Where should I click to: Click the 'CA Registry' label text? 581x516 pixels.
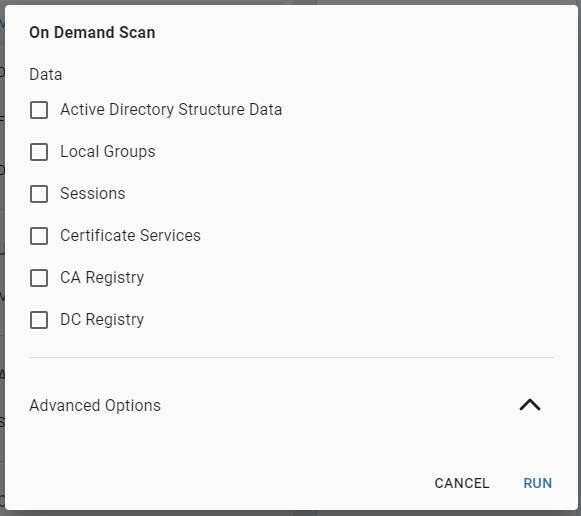click(x=102, y=277)
